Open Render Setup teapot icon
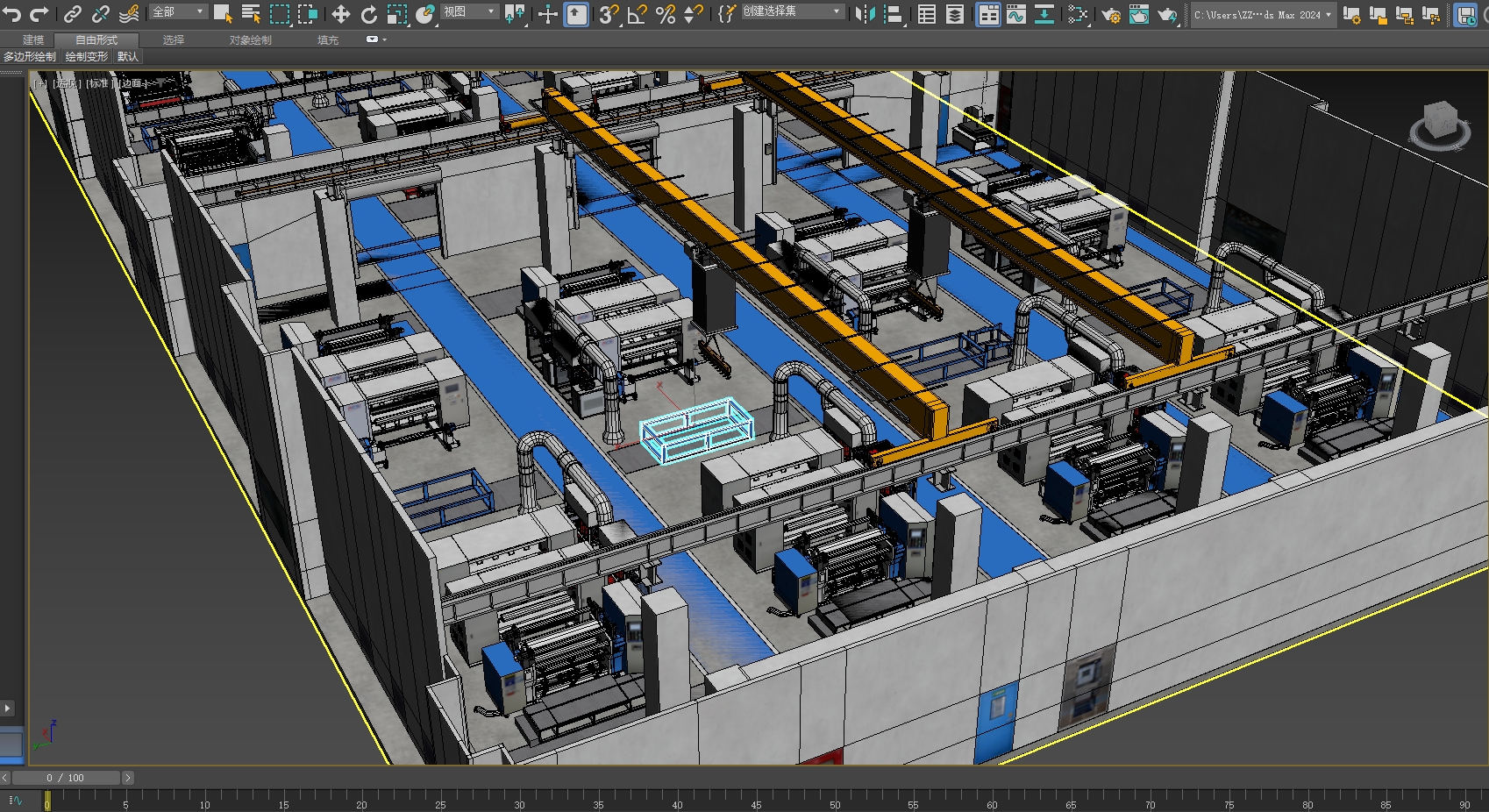 click(1111, 14)
